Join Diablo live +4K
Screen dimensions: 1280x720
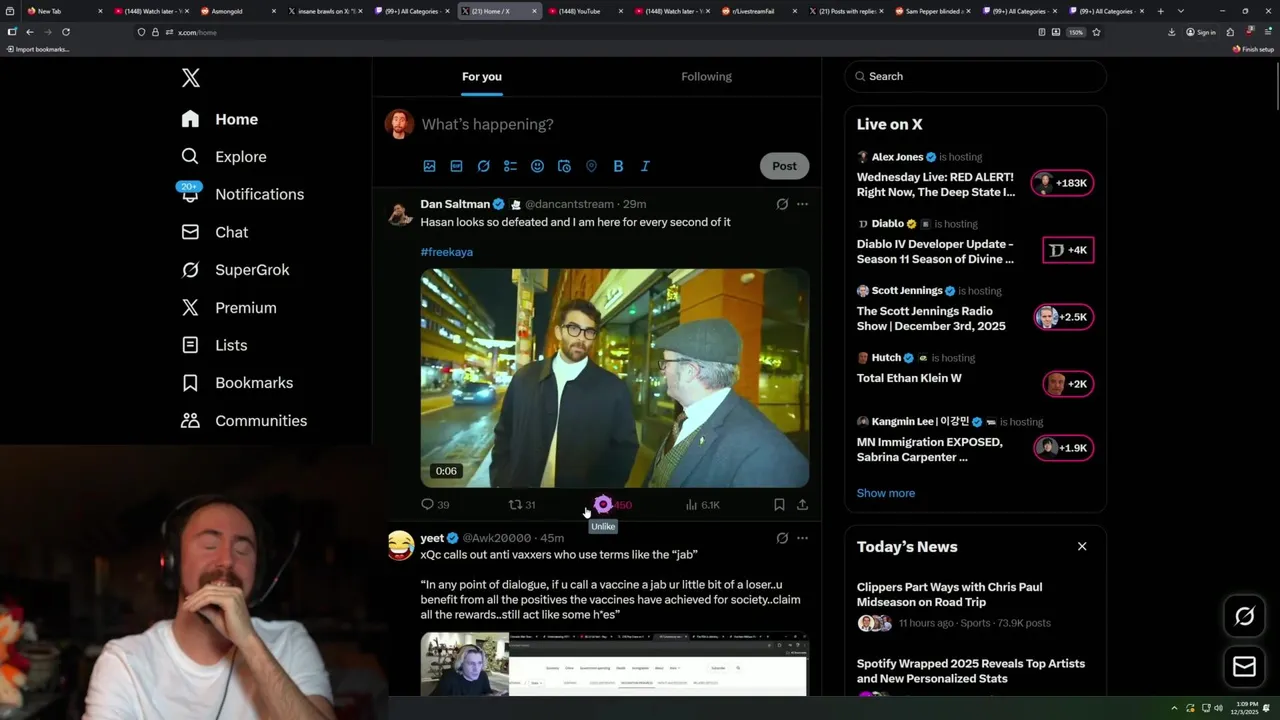point(1068,250)
